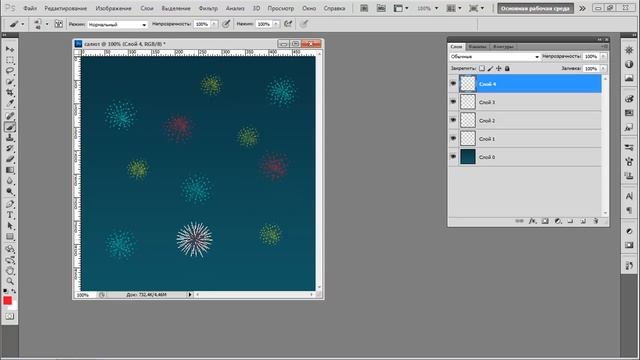
Task: Delete layer using trash icon
Action: click(596, 221)
